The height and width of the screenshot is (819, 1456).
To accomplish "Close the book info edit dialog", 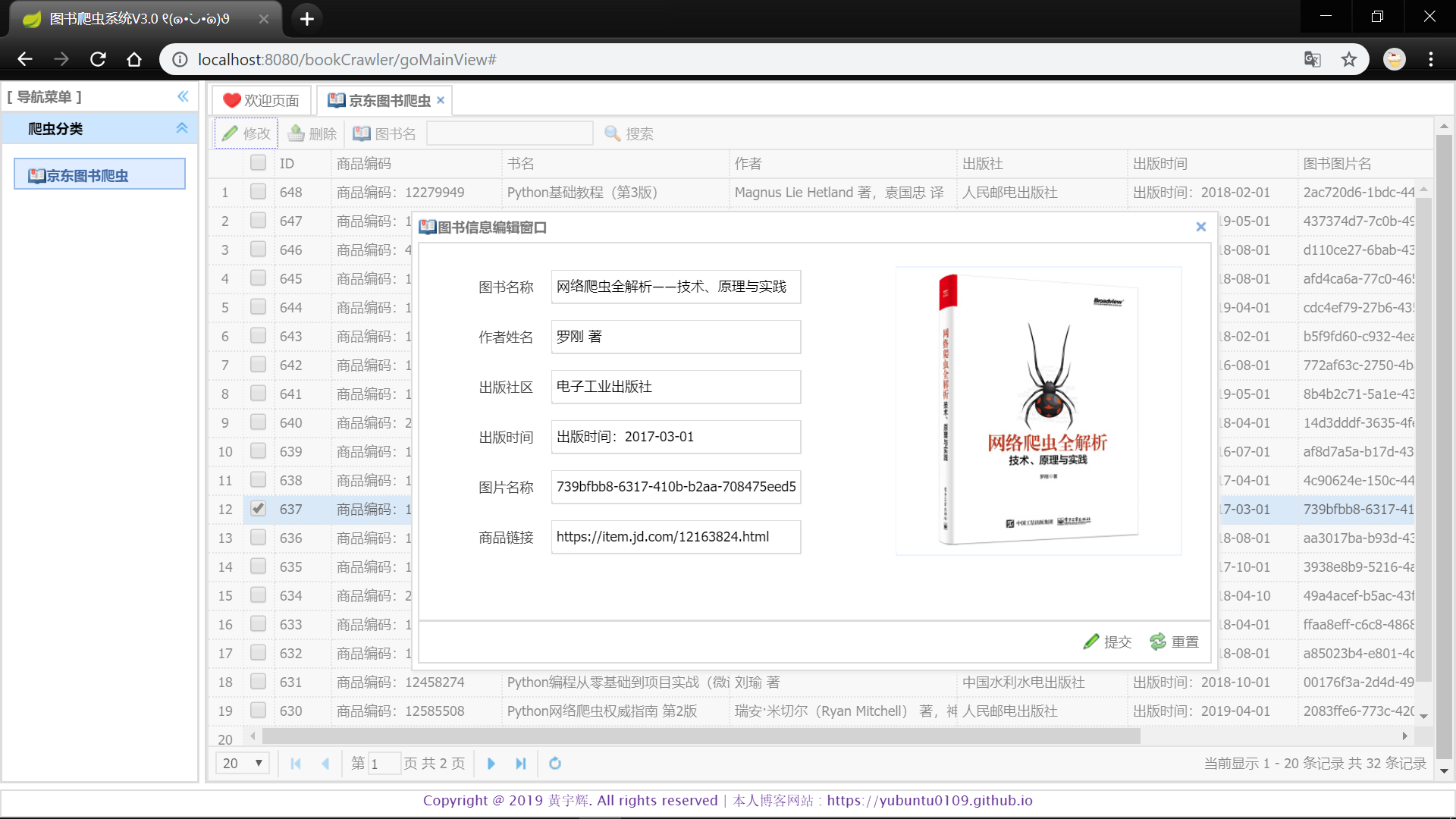I will click(x=1200, y=227).
